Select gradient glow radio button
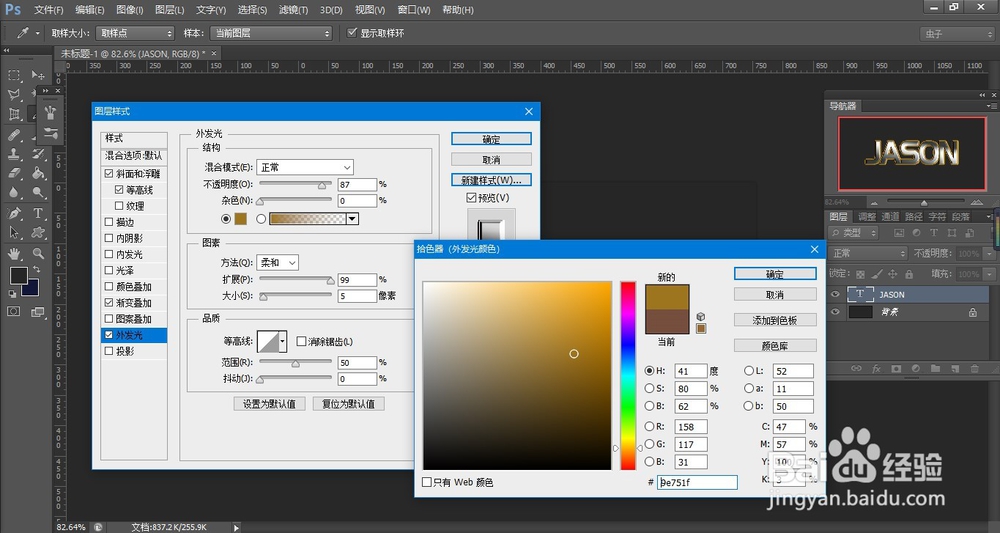Screen dimensions: 1000x533 tap(261, 219)
